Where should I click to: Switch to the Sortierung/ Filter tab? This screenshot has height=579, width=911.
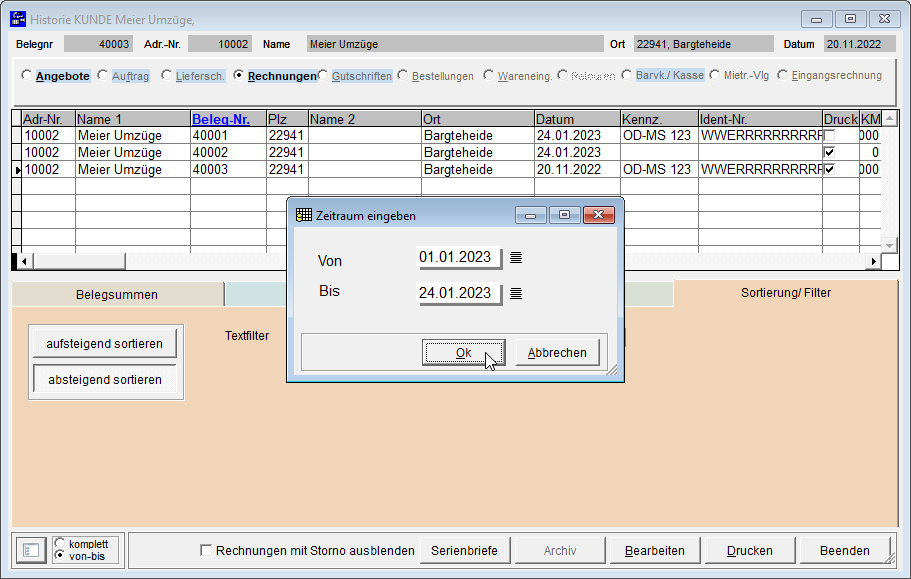pos(786,293)
